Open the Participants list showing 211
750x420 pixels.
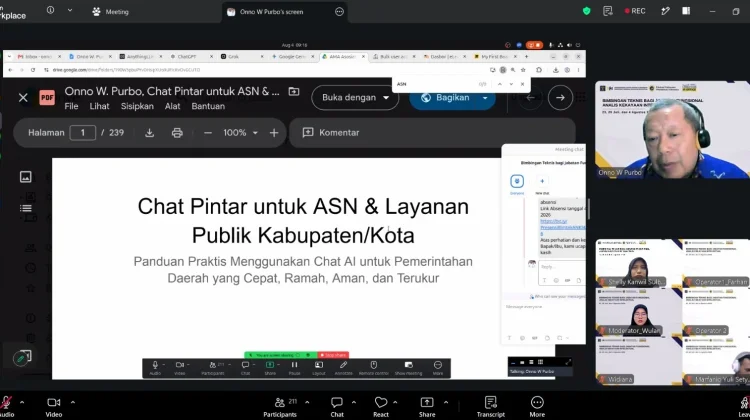(280, 406)
